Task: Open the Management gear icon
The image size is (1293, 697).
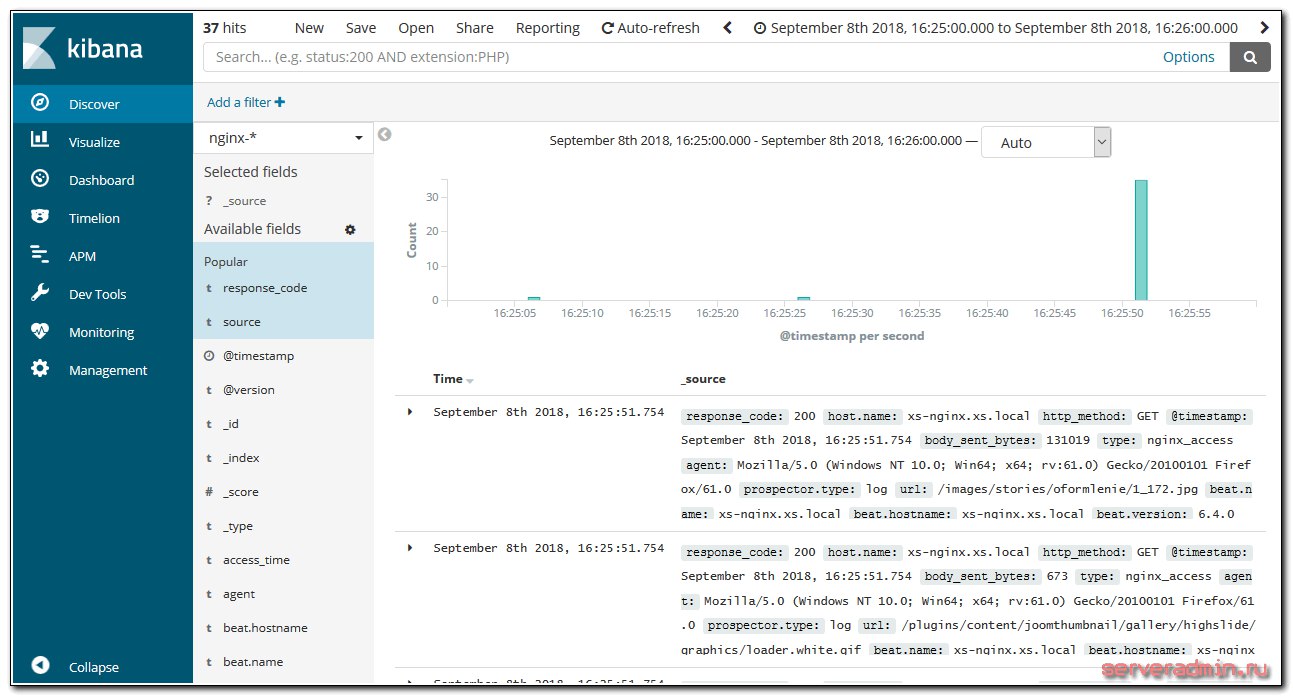Action: click(x=40, y=369)
